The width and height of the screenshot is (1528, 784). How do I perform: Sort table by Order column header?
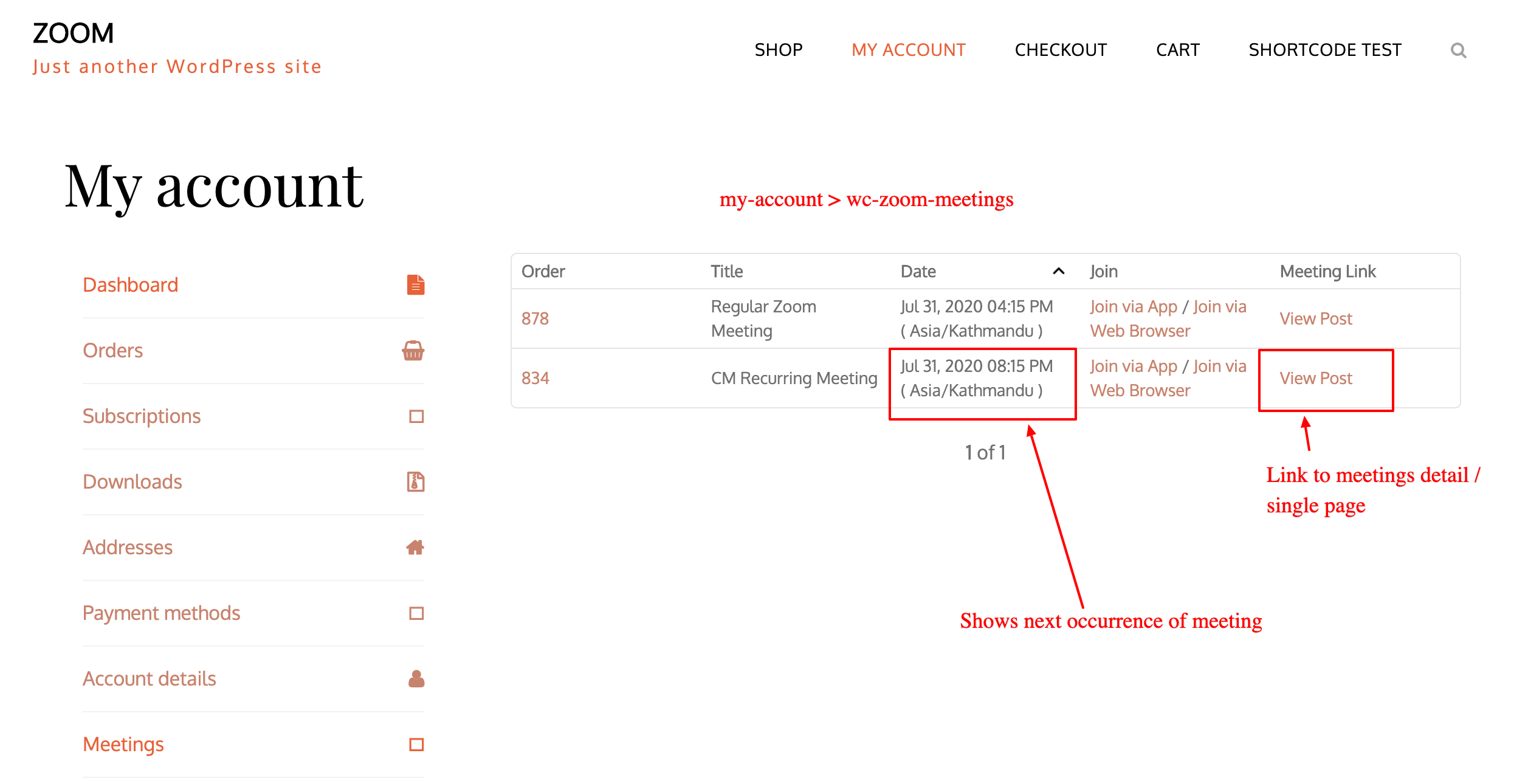pyautogui.click(x=543, y=272)
